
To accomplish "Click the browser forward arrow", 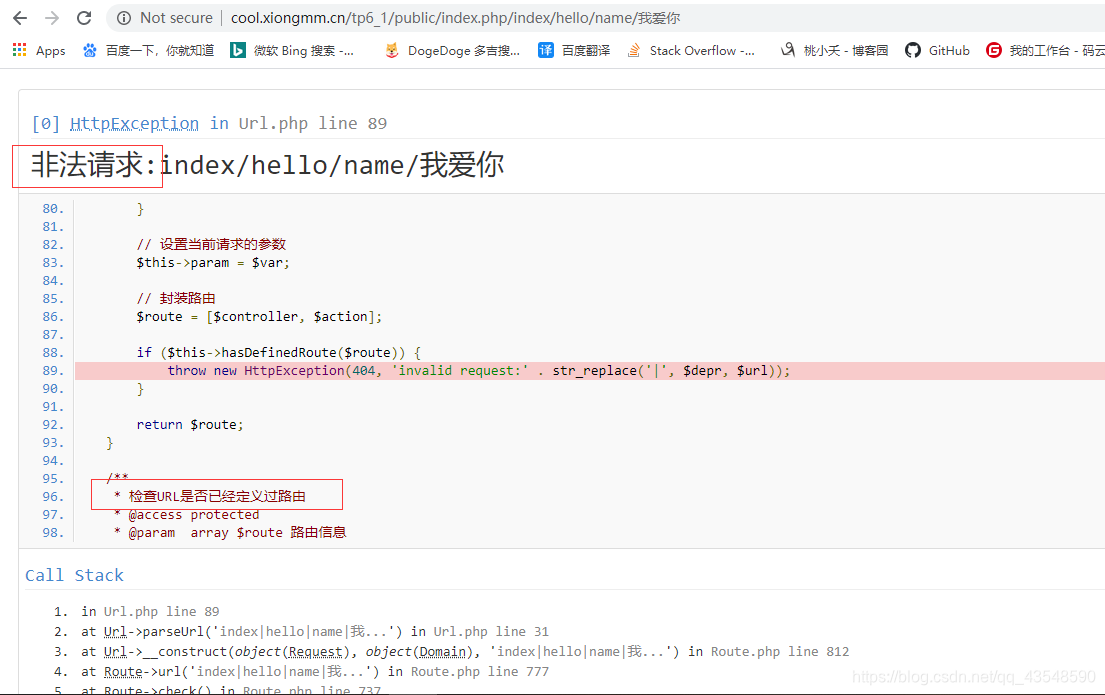I will 52,18.
